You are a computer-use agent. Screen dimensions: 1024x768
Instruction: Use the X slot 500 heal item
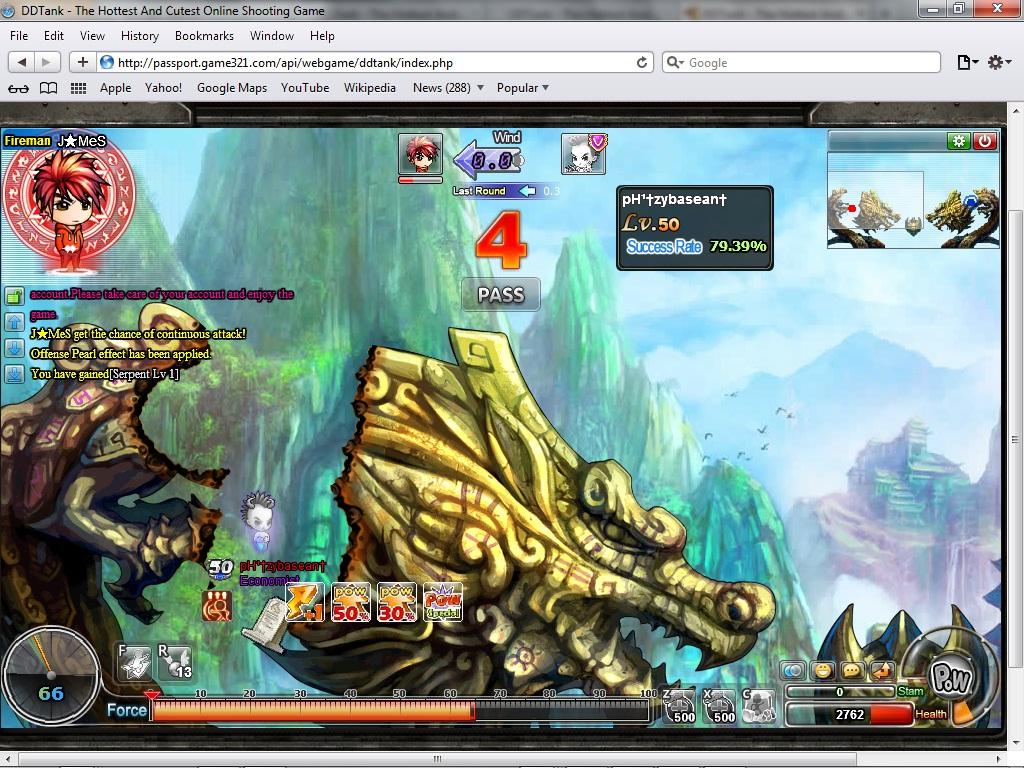pyautogui.click(x=720, y=706)
